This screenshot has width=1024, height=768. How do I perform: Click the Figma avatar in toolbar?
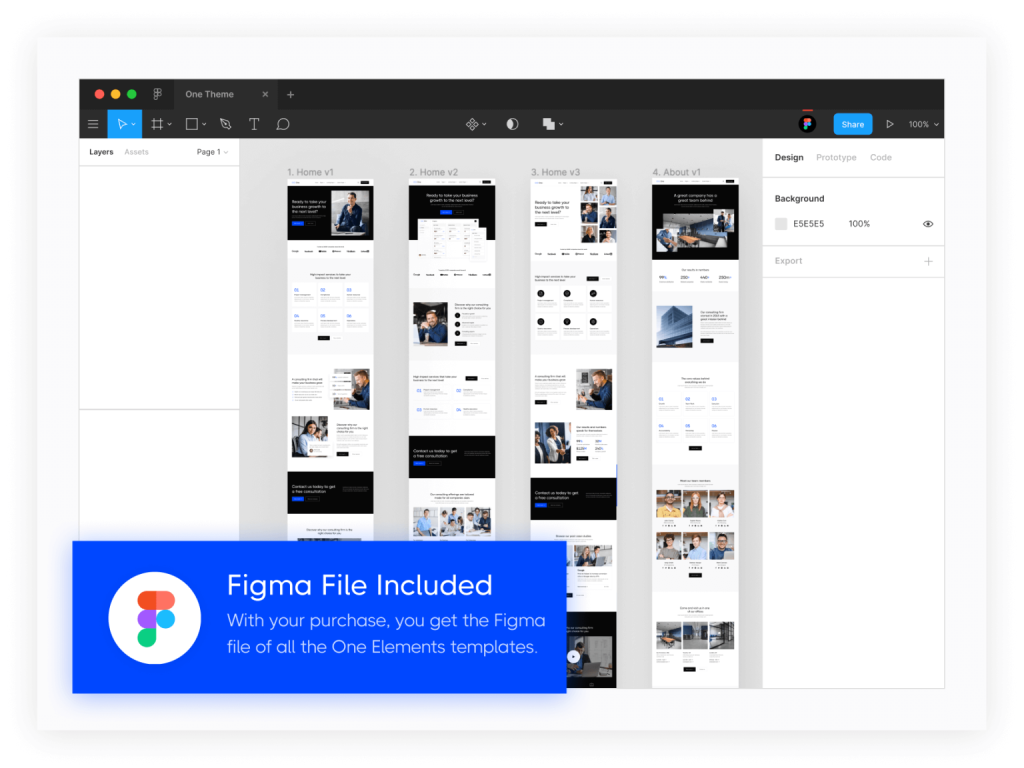coord(807,124)
